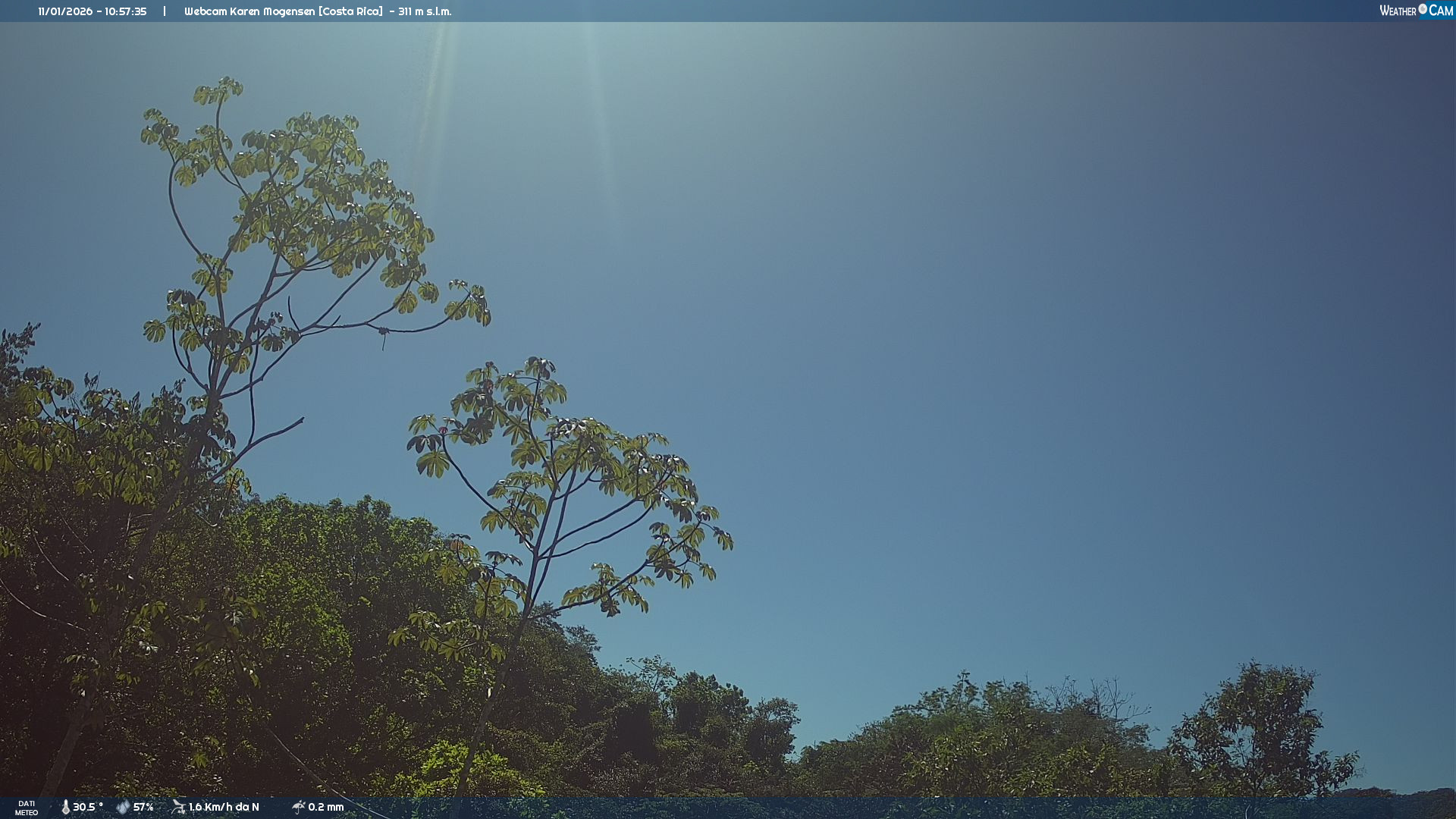Click the circle inside WeatherCAM logo
Viewport: 1456px width, 819px height.
1423,9
